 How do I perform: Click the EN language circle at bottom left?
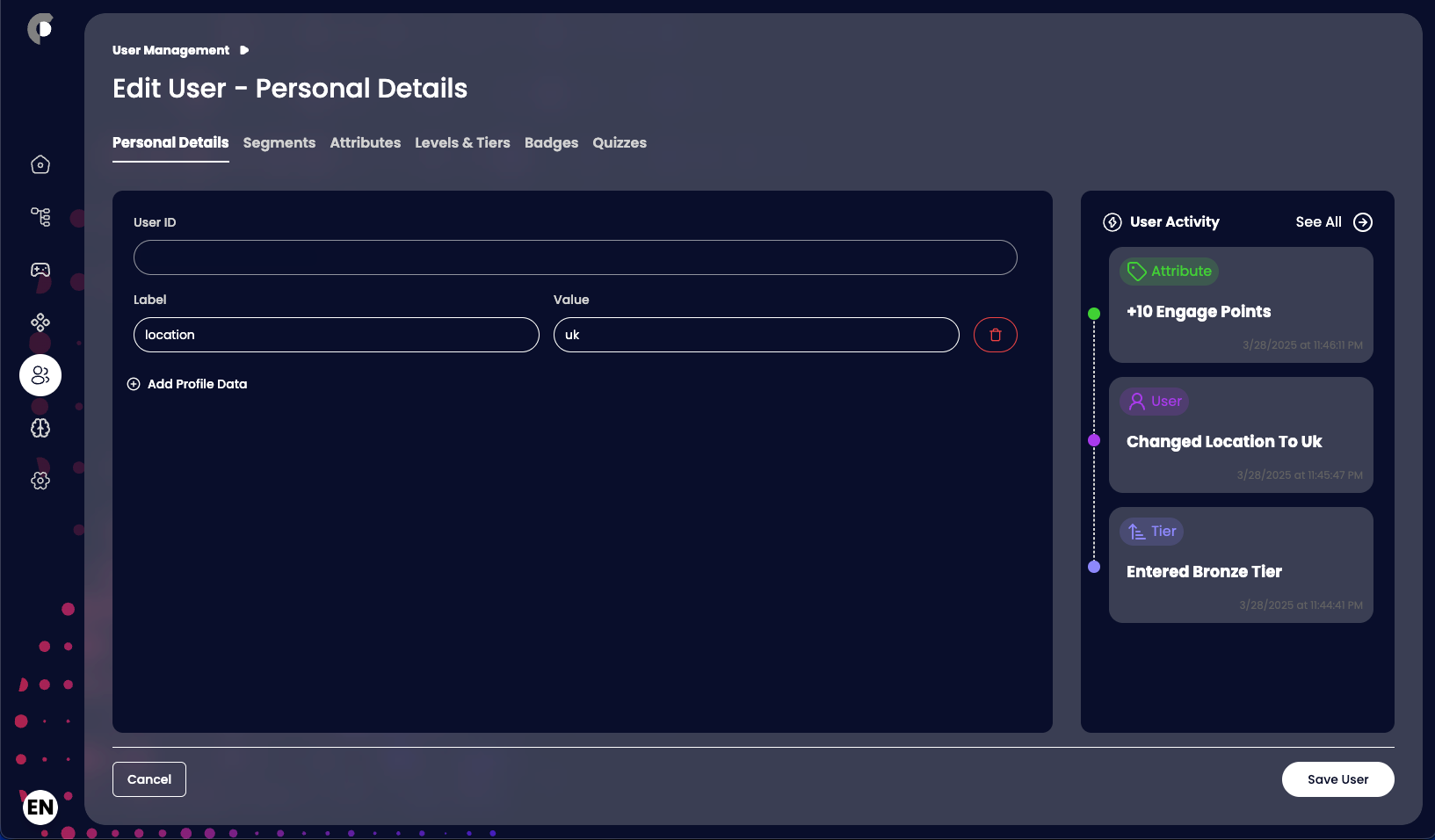pos(40,807)
